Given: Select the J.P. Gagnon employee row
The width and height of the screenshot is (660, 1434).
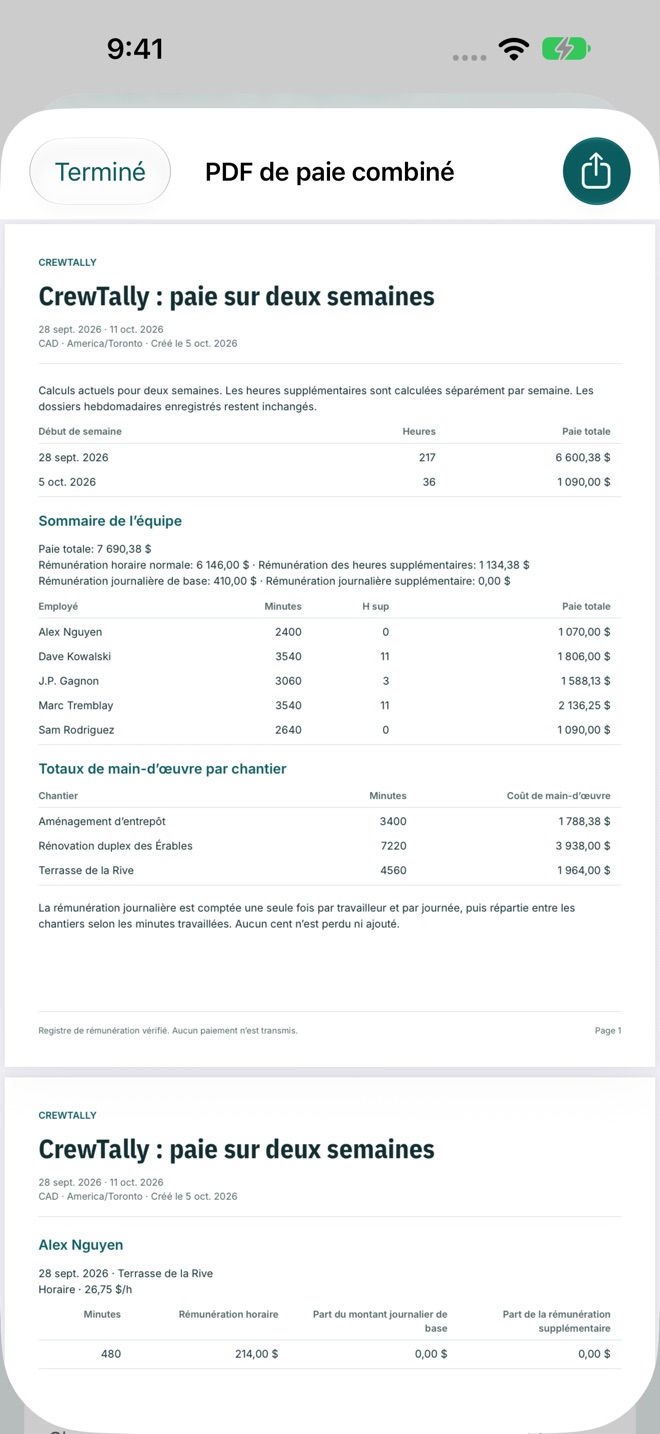Looking at the screenshot, I should click(x=329, y=681).
